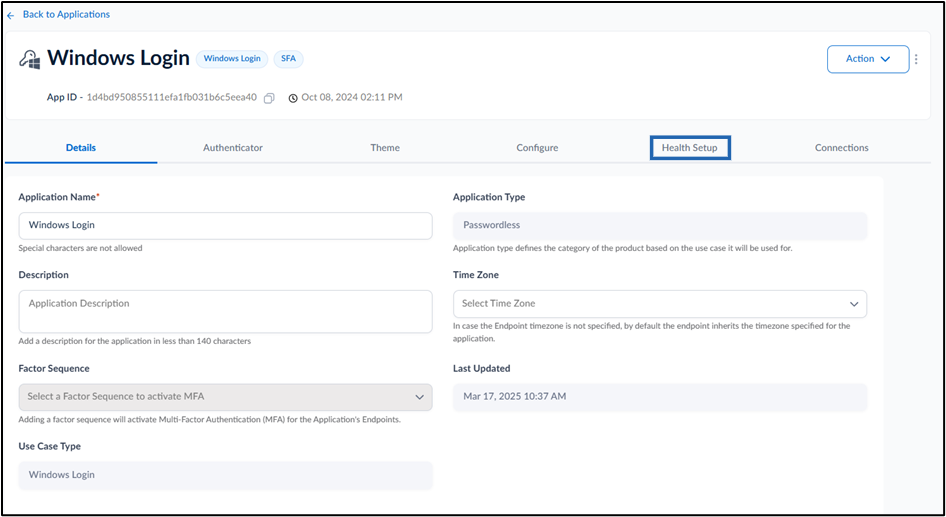Click the Time Zone label

476,275
